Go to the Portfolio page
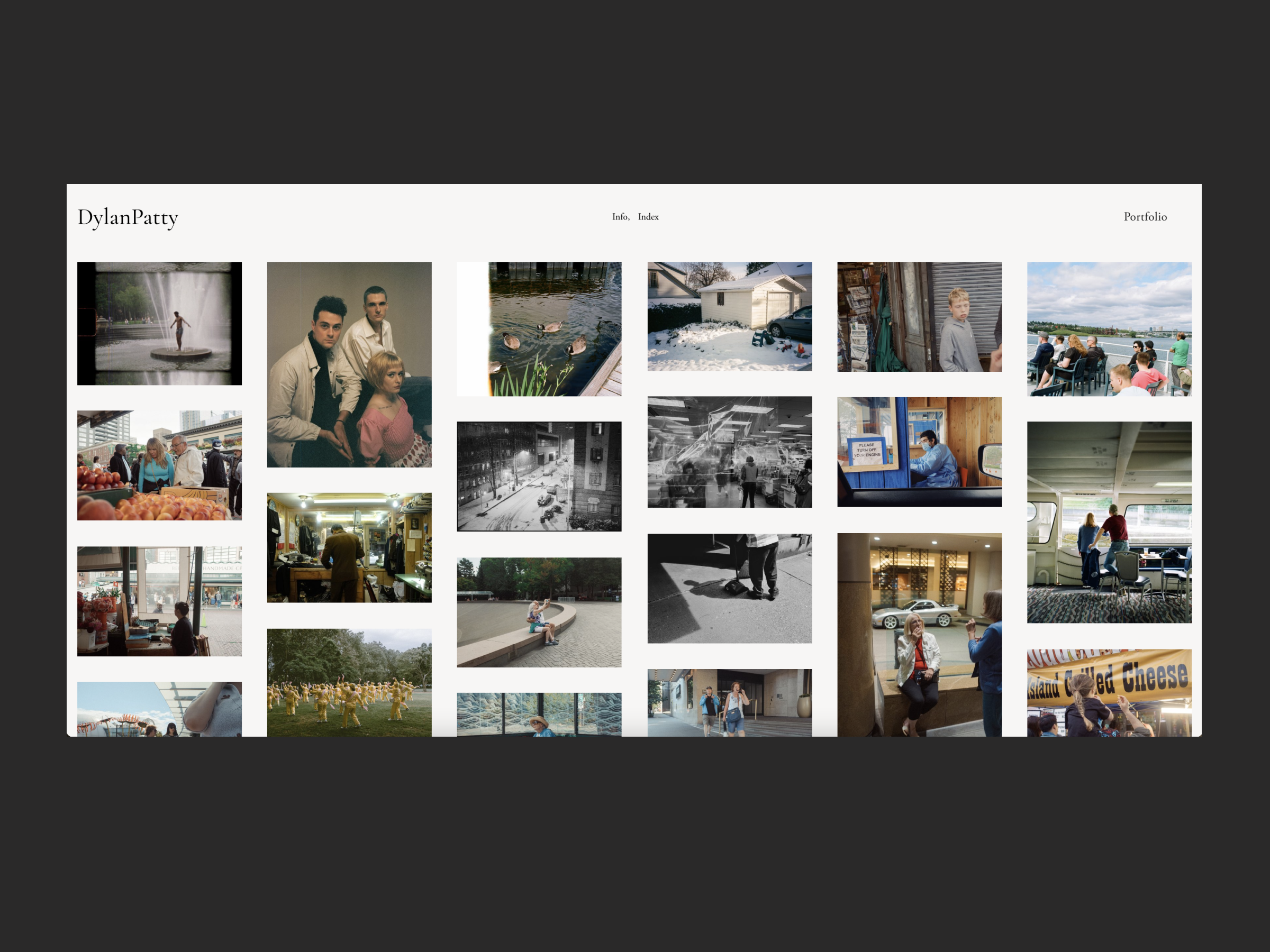The width and height of the screenshot is (1270, 952). click(x=1144, y=217)
